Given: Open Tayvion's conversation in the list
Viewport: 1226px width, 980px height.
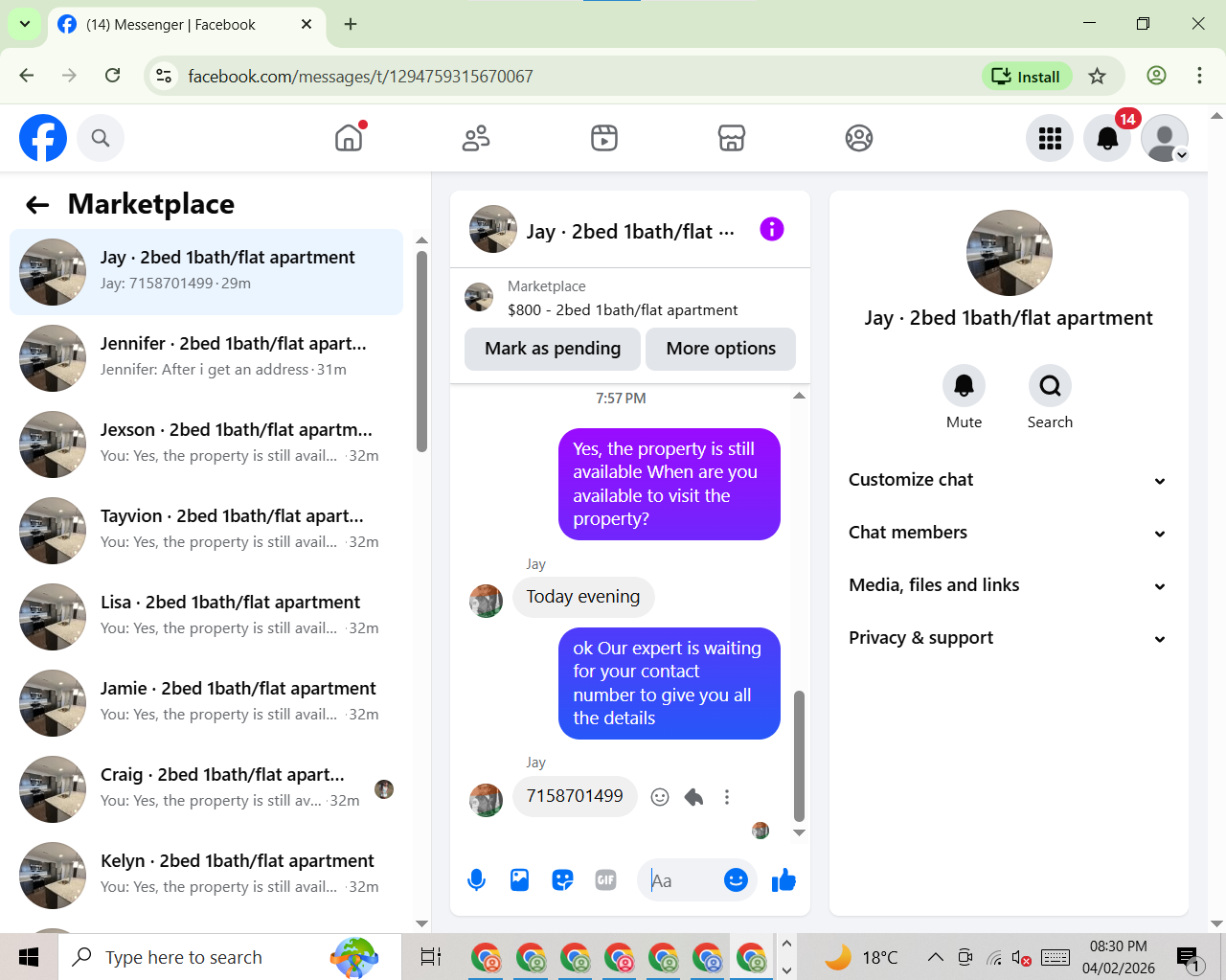Looking at the screenshot, I should (x=206, y=531).
